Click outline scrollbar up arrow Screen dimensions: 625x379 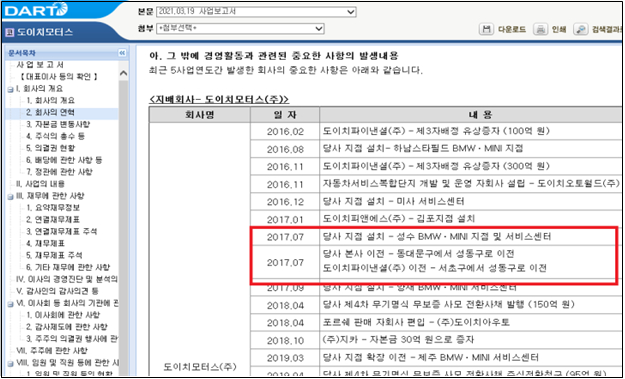[124, 73]
